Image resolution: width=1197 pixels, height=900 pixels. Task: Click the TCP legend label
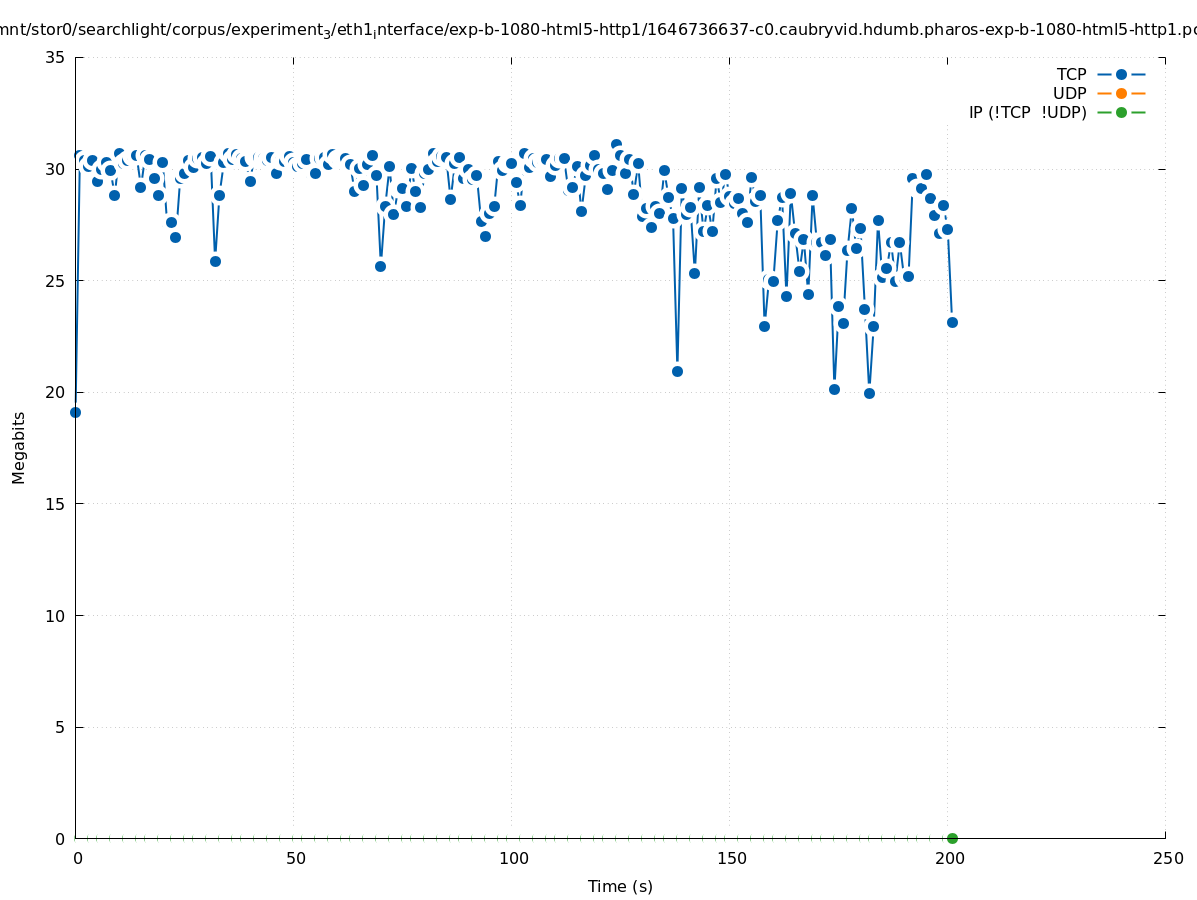tap(1071, 74)
